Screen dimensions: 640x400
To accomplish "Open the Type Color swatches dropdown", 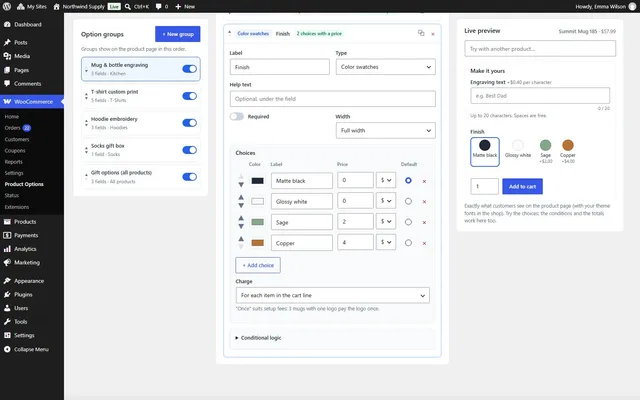I will coord(385,67).
